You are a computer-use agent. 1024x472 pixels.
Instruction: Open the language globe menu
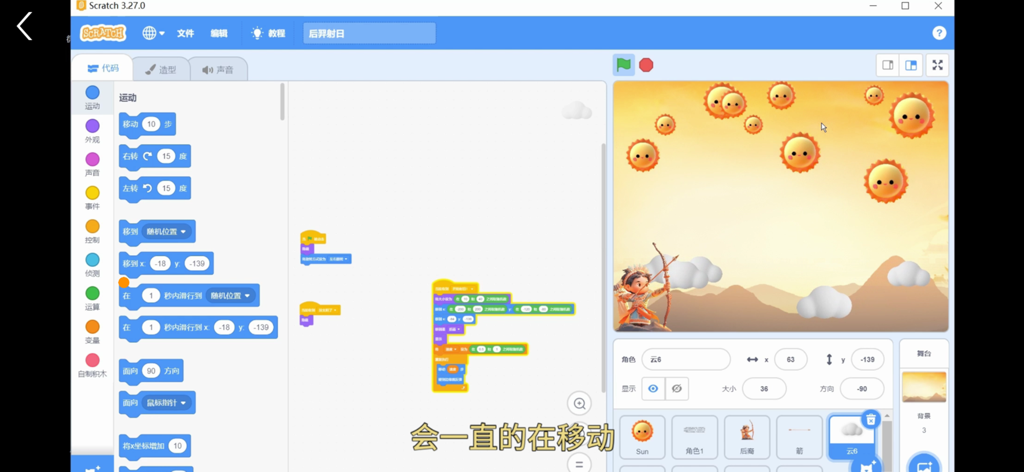pyautogui.click(x=153, y=33)
